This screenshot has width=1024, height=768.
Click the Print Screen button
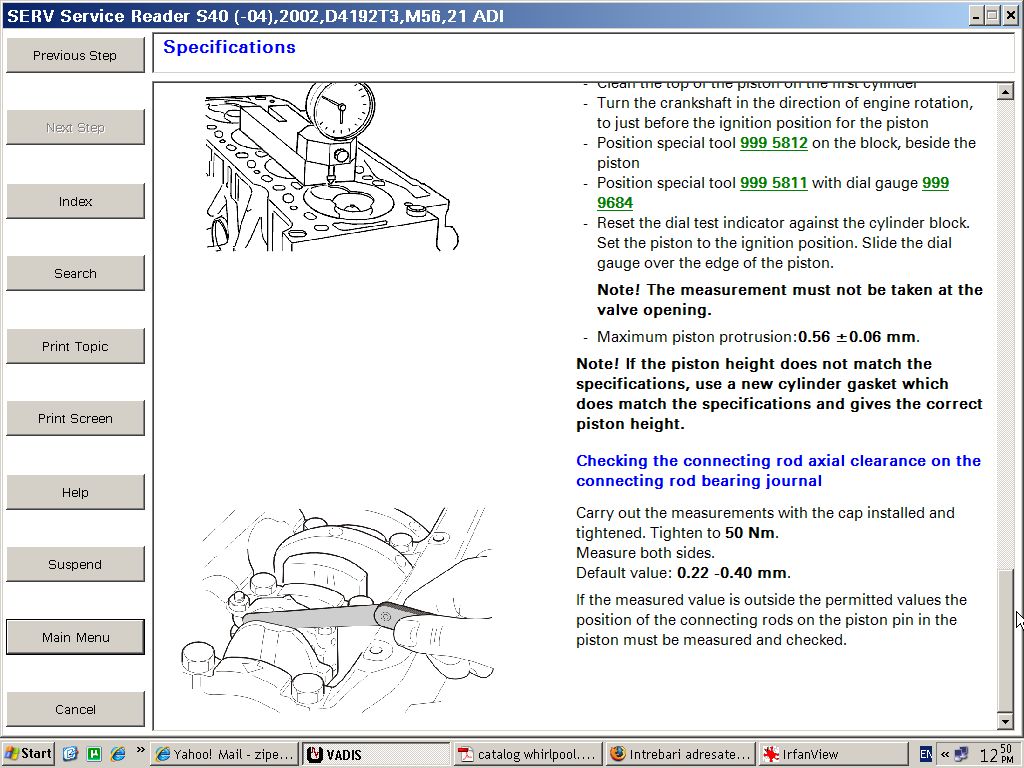(75, 418)
